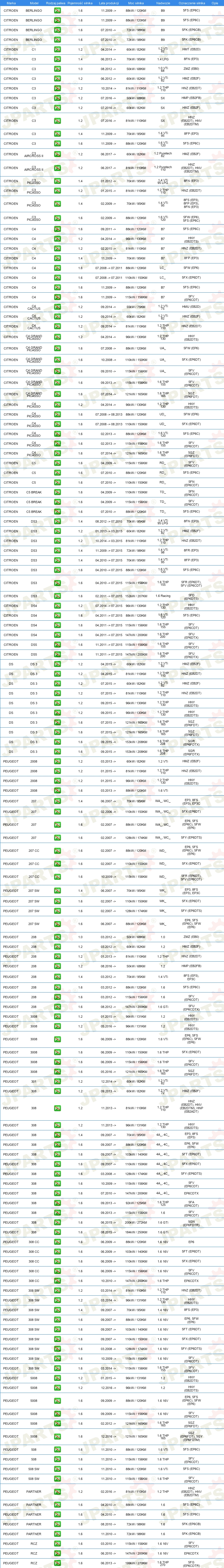Click the fuel icon for Peugeot 207 SW 1.4 70kW
Image resolution: width=224 pixels, height=1568 pixels.
click(57, 891)
